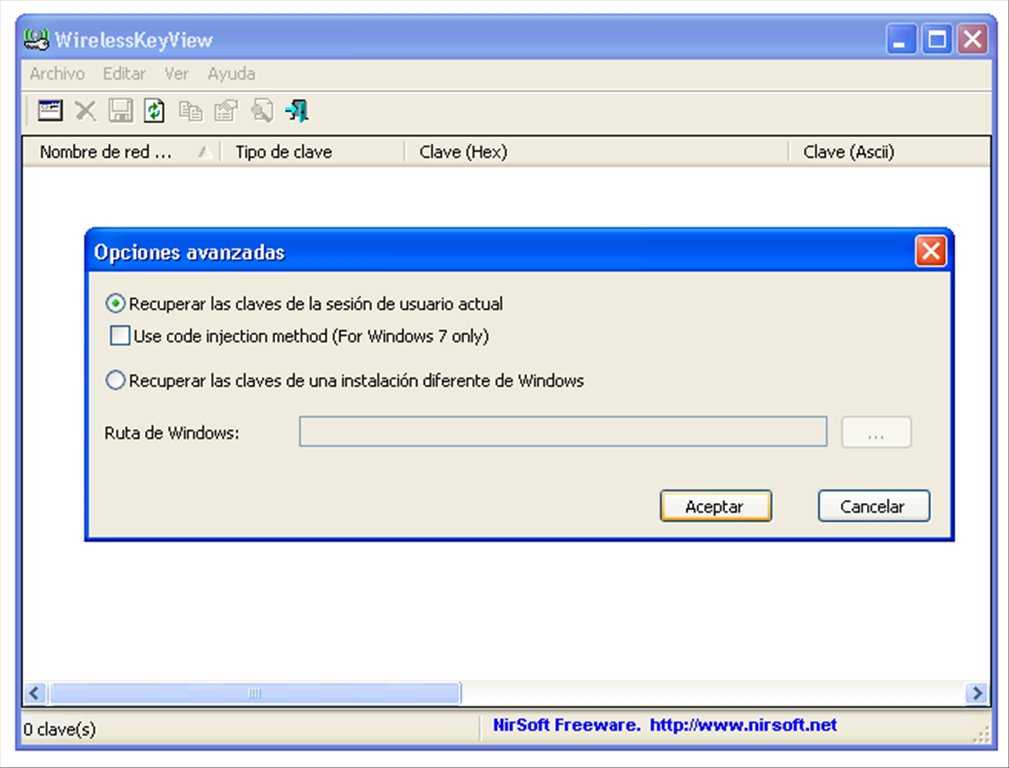The image size is (1009, 768).
Task: Click the Delete (X) toolbar icon
Action: coord(86,111)
